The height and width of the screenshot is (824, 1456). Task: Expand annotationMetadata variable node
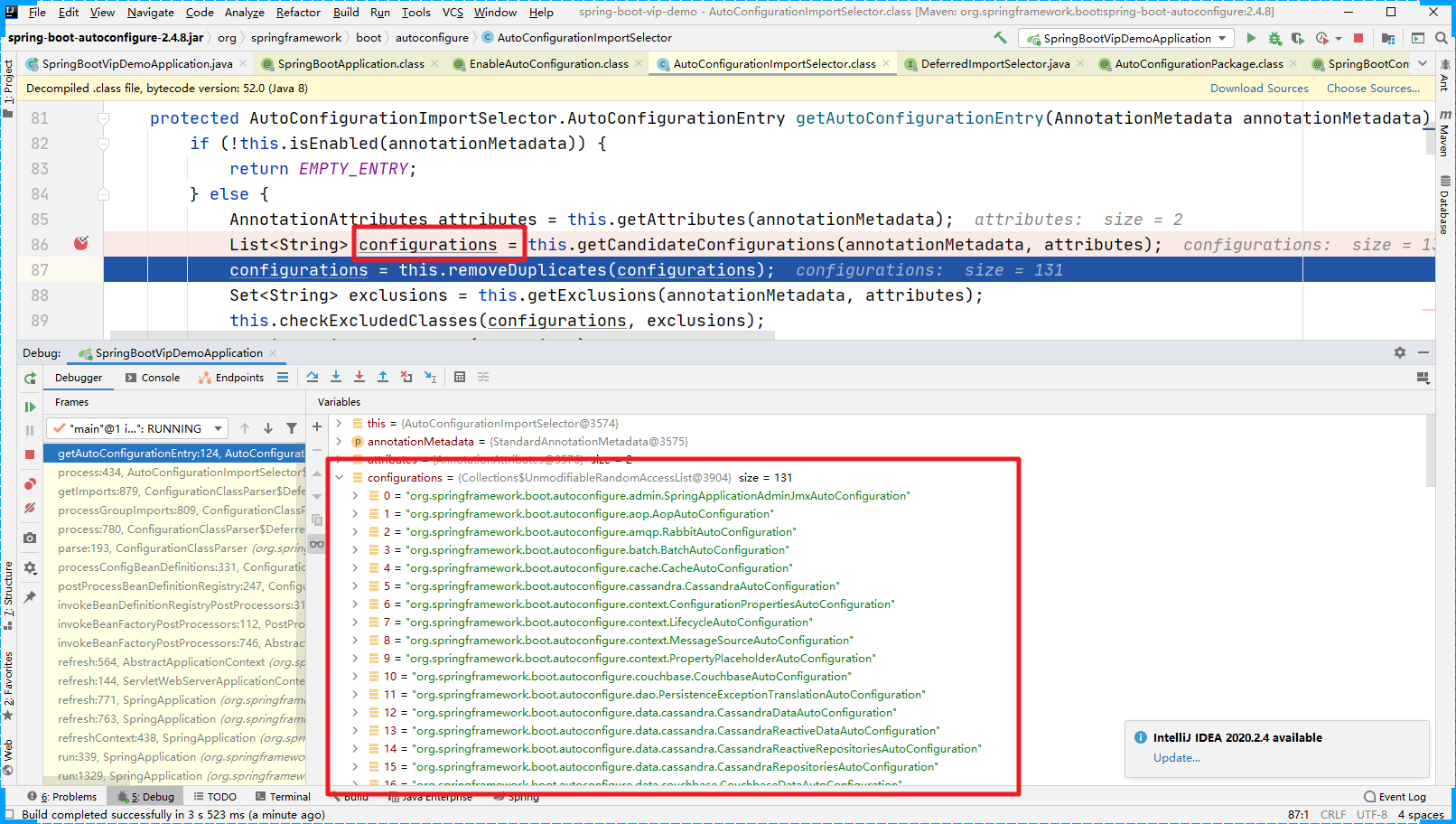(339, 441)
